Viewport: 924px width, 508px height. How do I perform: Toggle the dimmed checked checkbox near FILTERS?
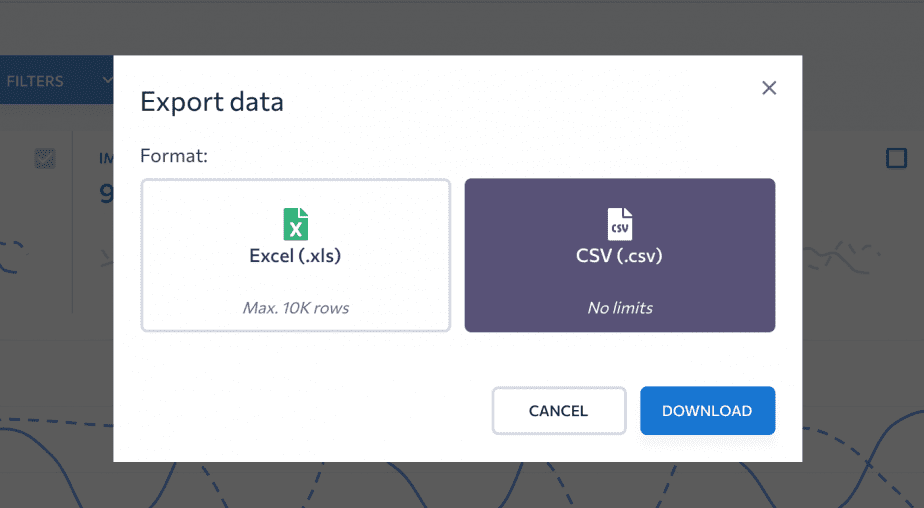point(45,159)
